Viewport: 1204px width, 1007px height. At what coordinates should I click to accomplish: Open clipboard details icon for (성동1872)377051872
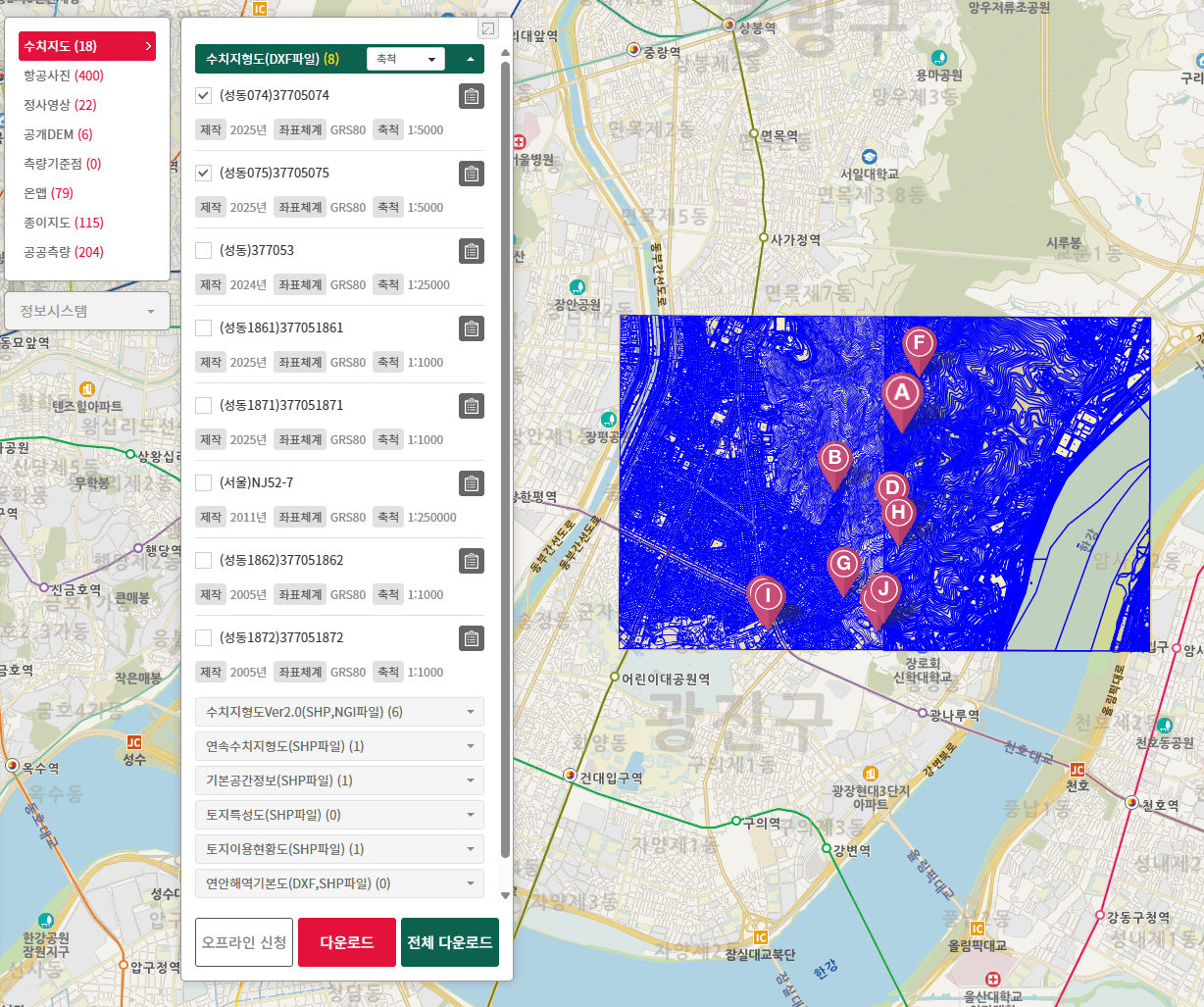(472, 638)
